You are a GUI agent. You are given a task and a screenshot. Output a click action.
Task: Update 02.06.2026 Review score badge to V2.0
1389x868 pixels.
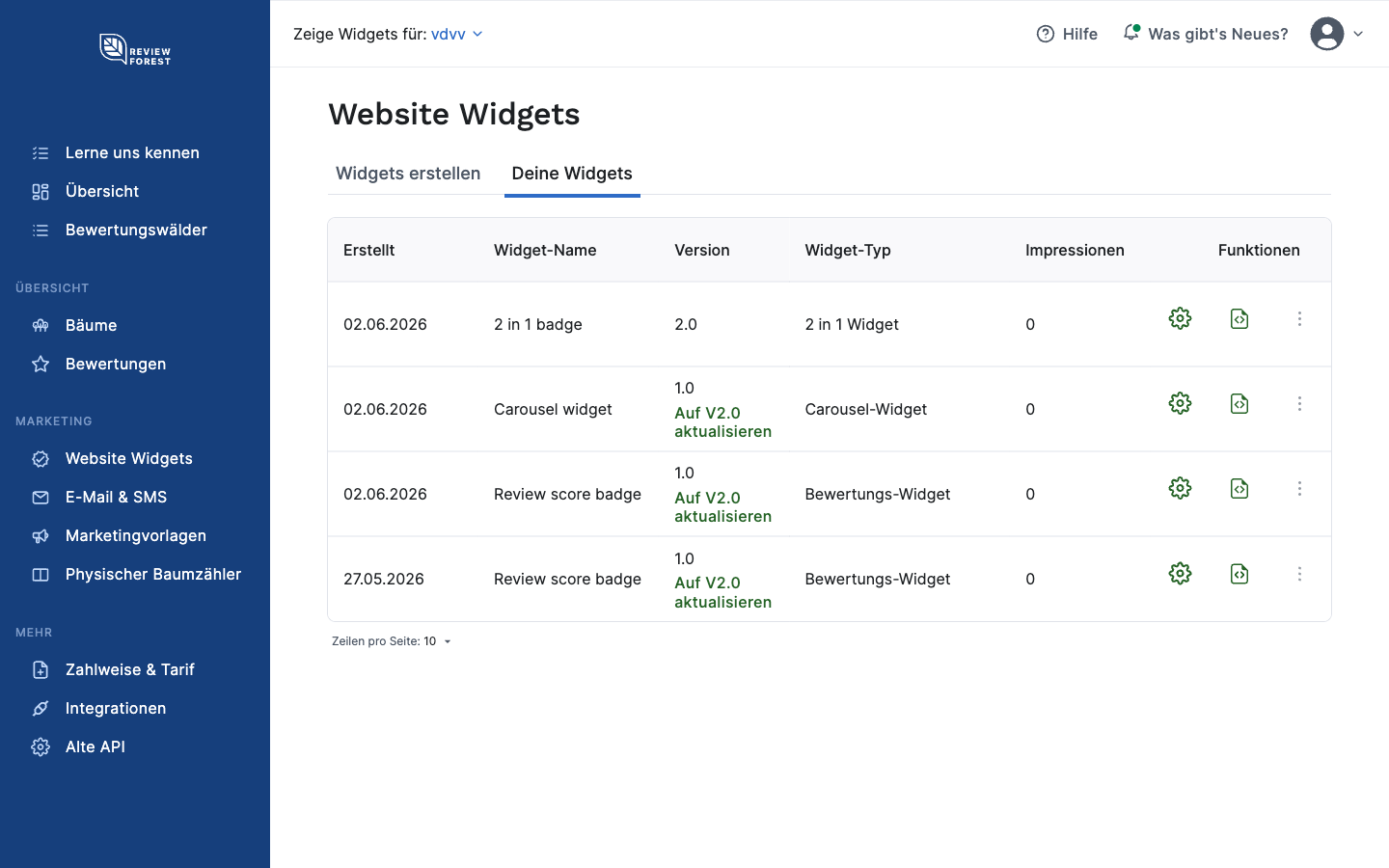pyautogui.click(x=722, y=507)
